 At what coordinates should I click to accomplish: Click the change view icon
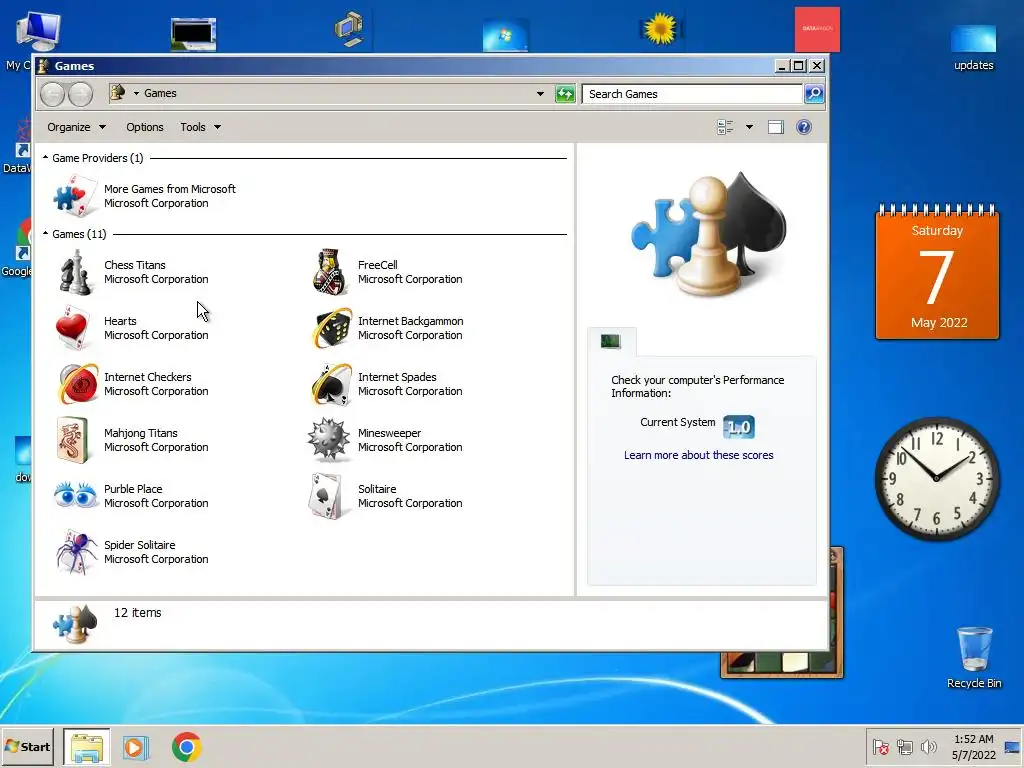[725, 127]
